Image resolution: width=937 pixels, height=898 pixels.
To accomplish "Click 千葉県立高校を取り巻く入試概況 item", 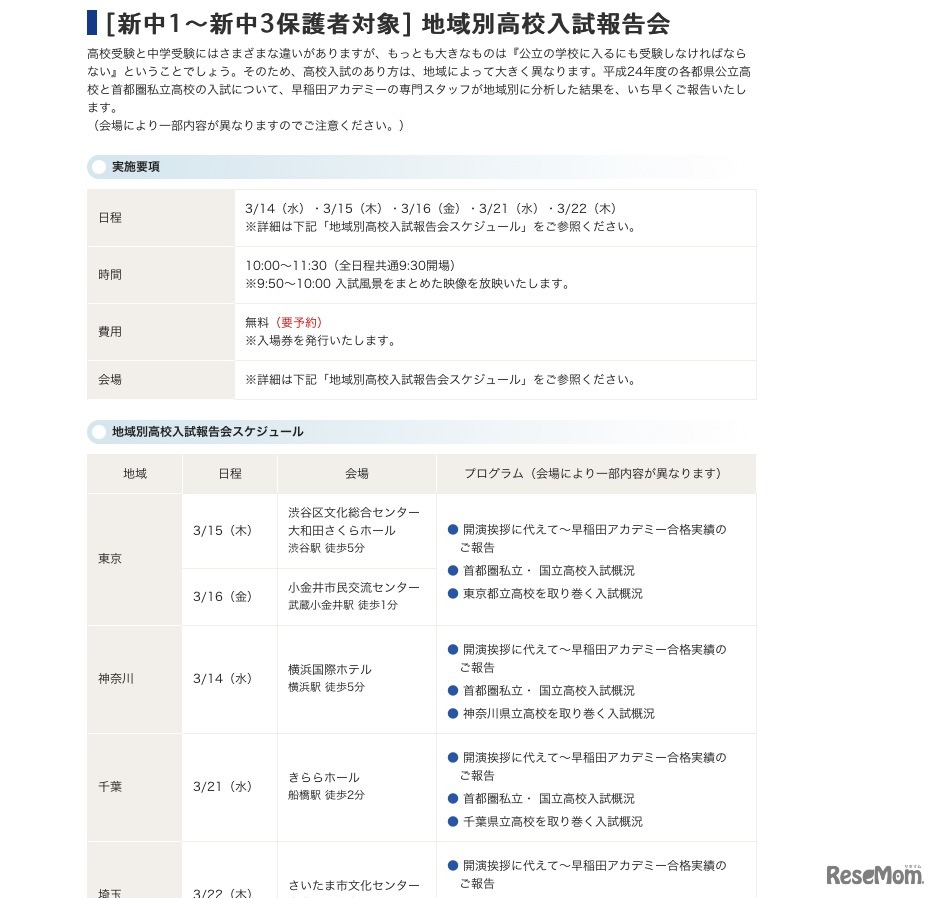I will tap(553, 822).
